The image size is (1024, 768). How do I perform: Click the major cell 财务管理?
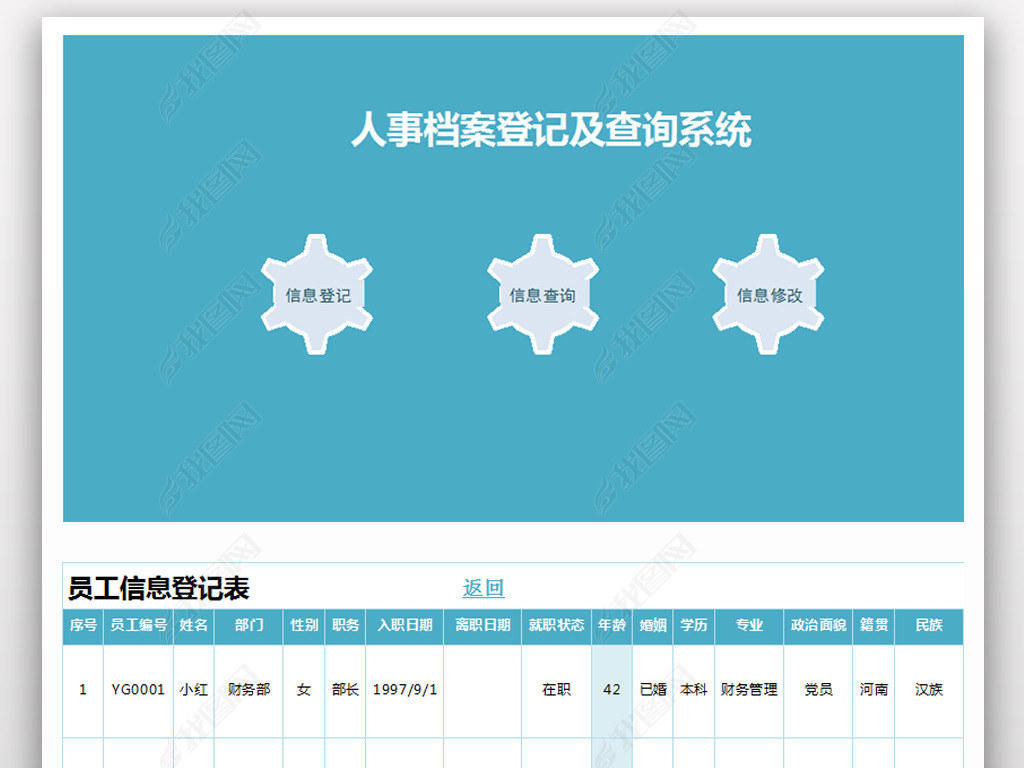tap(749, 689)
